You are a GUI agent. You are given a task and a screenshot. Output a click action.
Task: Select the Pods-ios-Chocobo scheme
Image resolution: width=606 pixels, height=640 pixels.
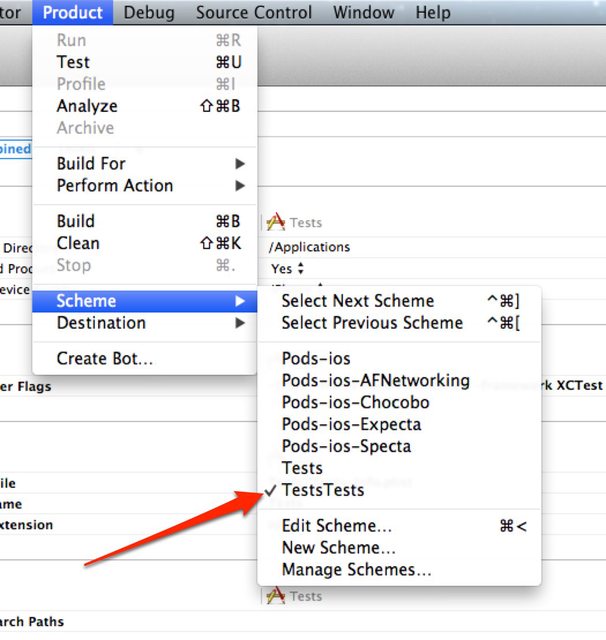pos(399,402)
